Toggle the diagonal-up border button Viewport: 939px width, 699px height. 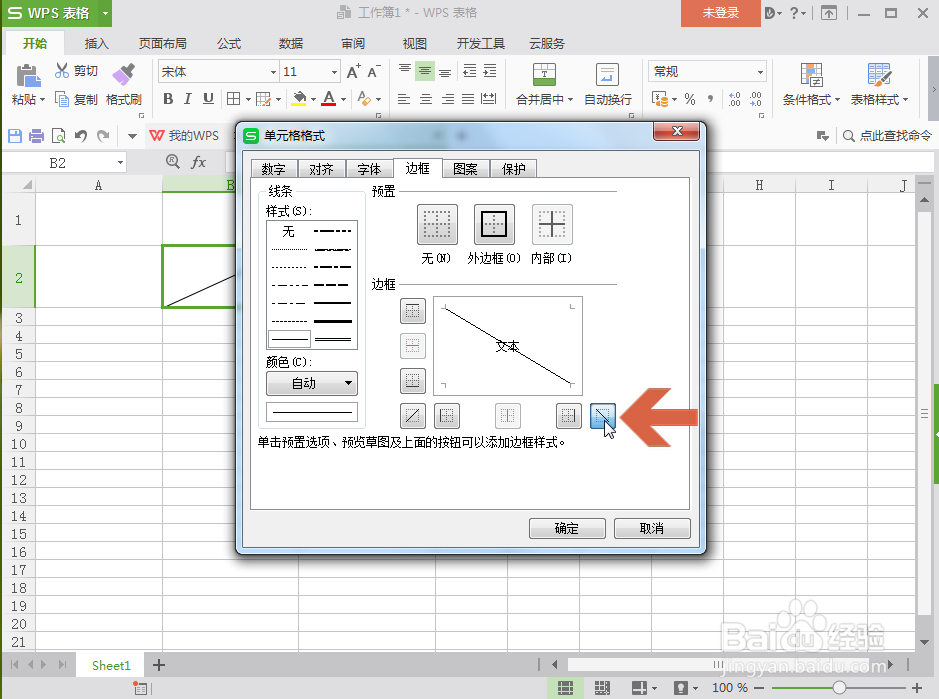[413, 416]
